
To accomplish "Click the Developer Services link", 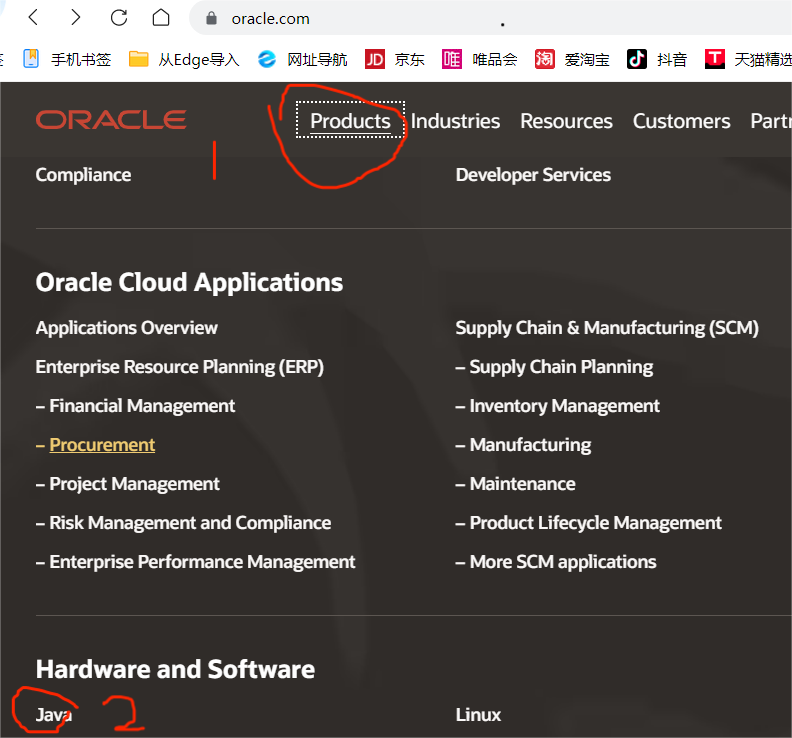I will (x=533, y=175).
